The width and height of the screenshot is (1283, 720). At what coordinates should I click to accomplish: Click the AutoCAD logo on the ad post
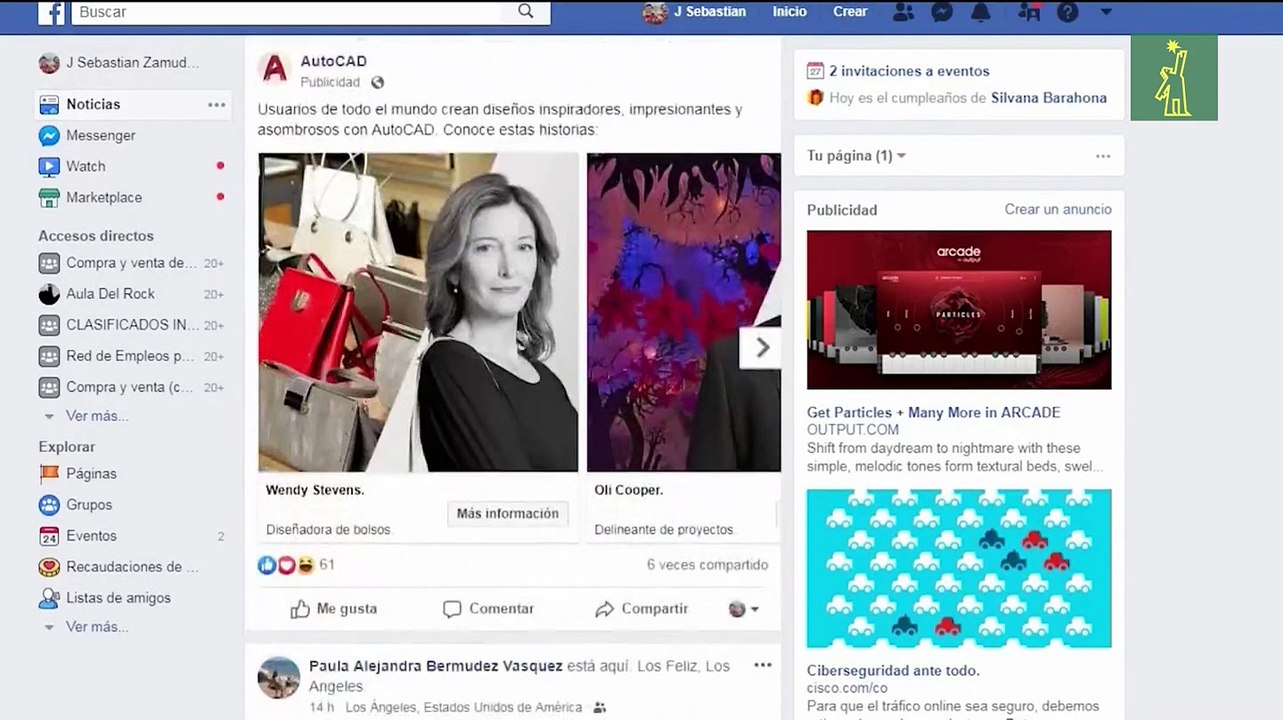coord(274,70)
